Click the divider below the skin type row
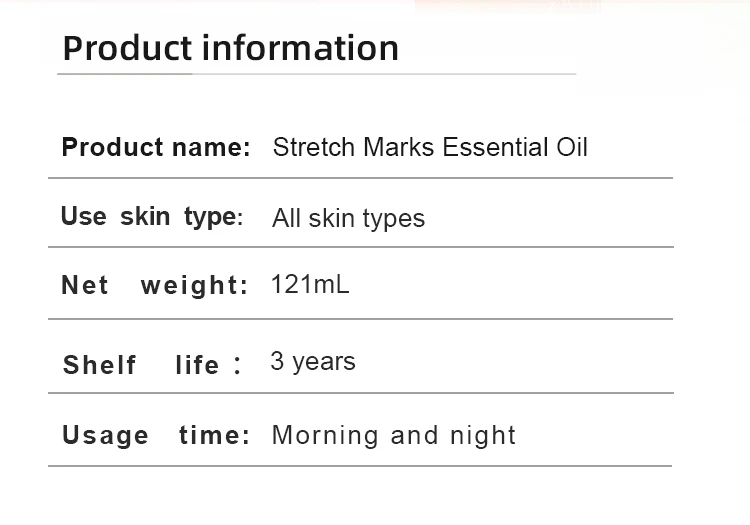 point(360,246)
